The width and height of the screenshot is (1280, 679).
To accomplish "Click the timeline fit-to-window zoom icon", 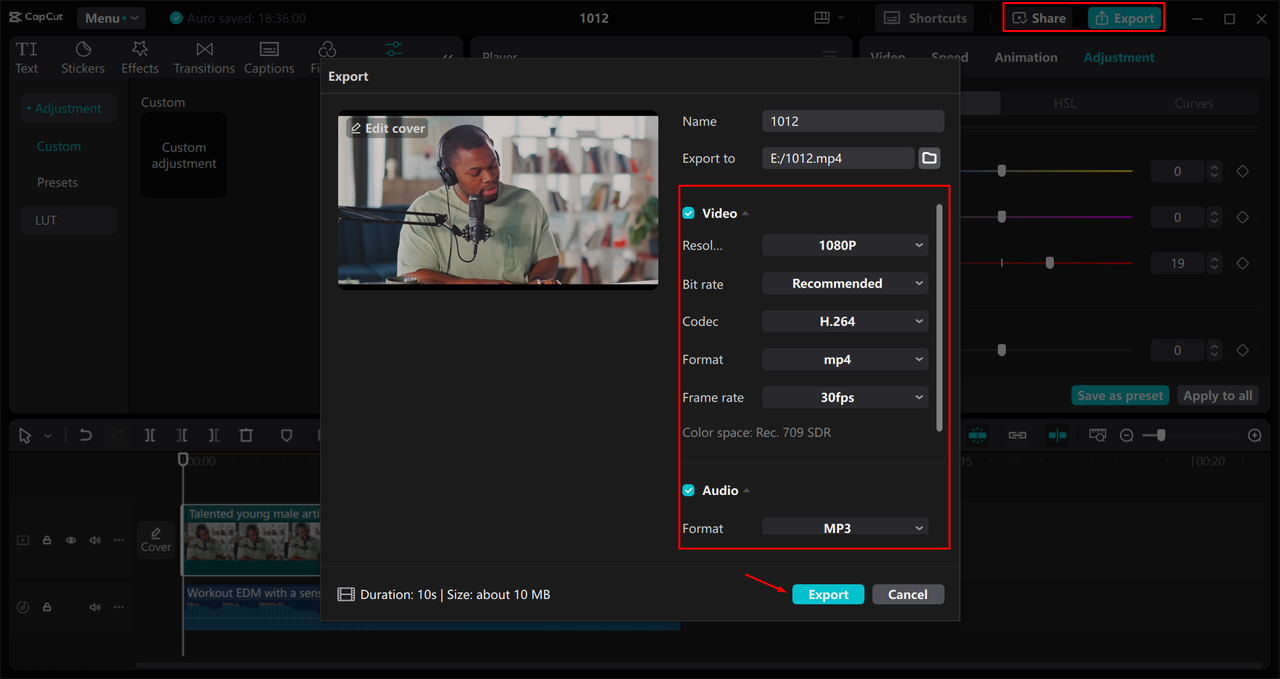I will 1097,435.
